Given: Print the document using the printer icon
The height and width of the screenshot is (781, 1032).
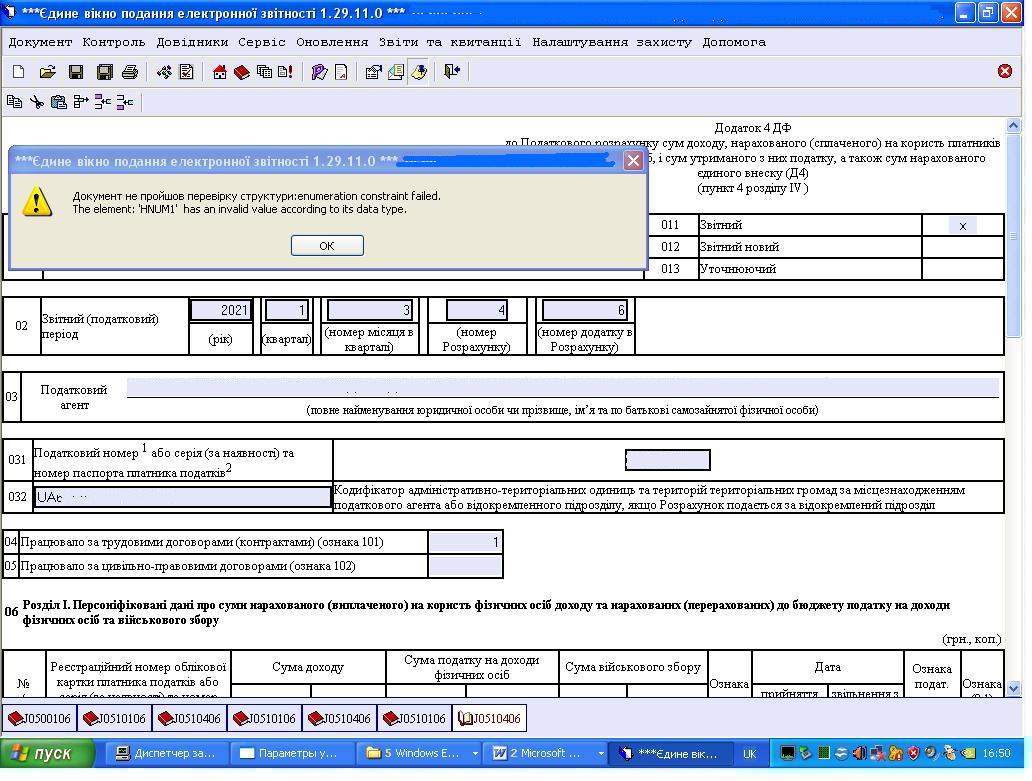Looking at the screenshot, I should tap(129, 72).
